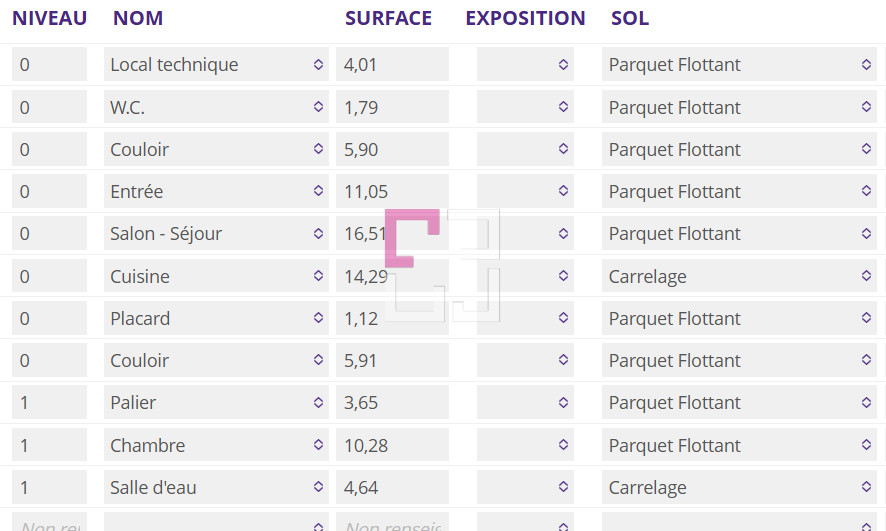The image size is (886, 531).
Task: Click the surface field showing 10,28
Action: [392, 445]
